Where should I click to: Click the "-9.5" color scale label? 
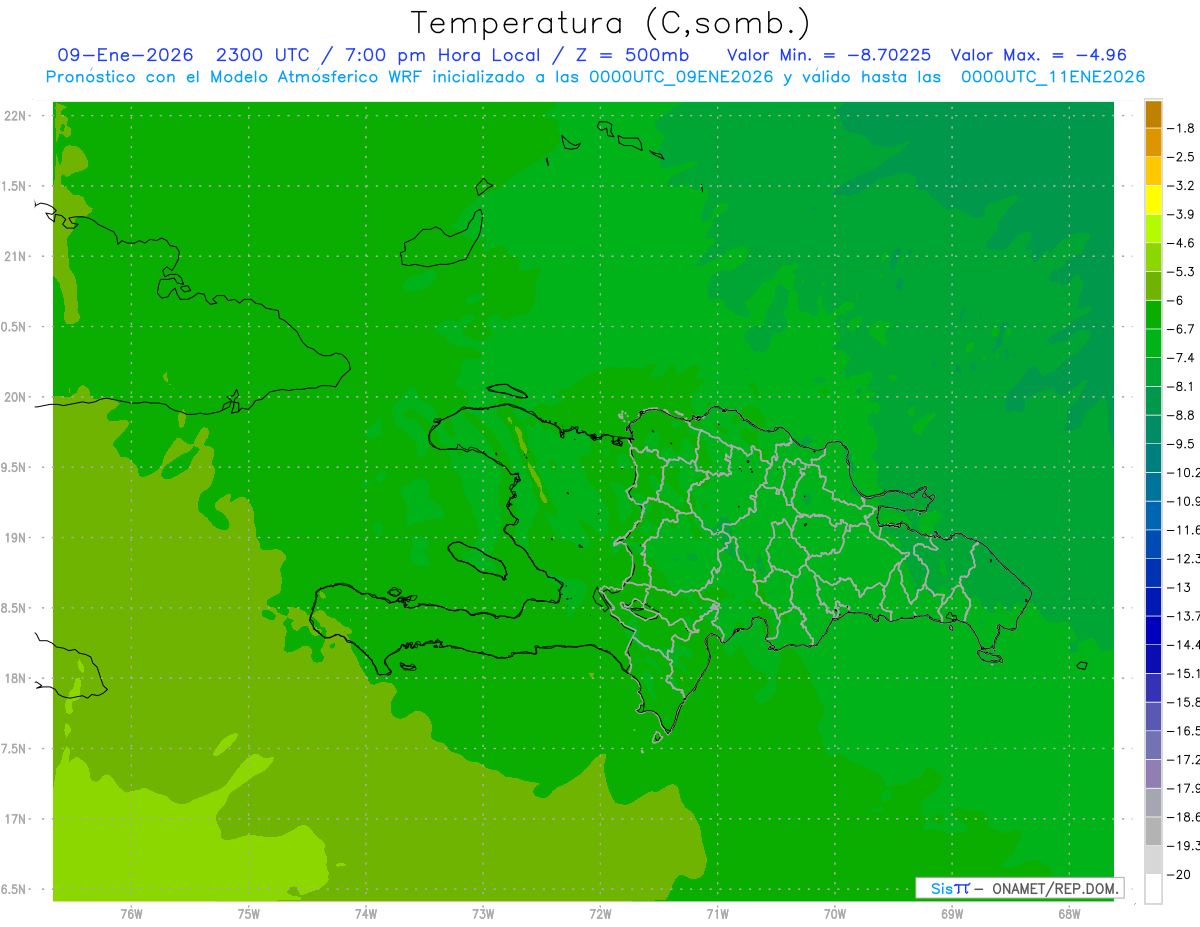click(x=1183, y=443)
